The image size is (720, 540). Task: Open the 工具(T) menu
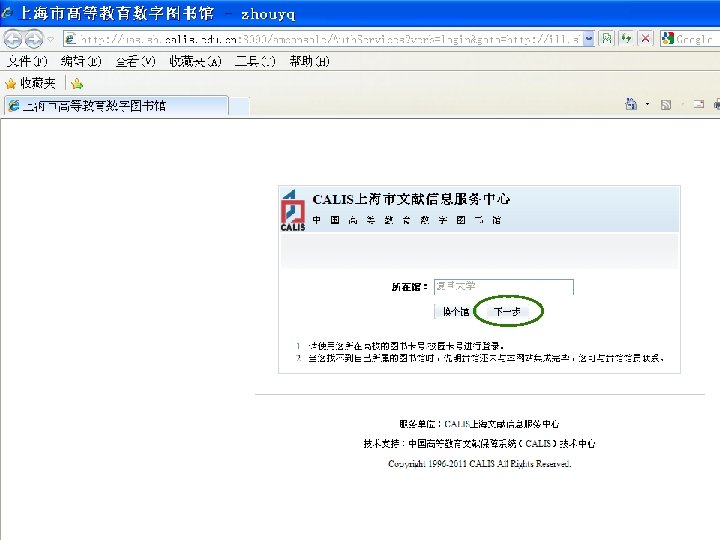[255, 61]
